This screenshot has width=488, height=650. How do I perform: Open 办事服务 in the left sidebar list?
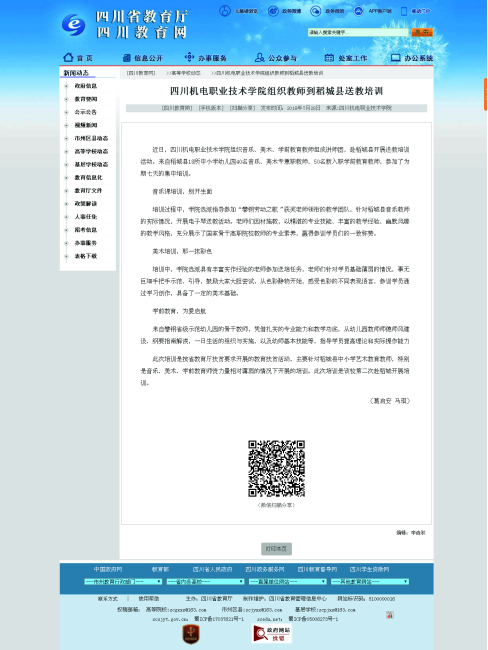click(86, 243)
